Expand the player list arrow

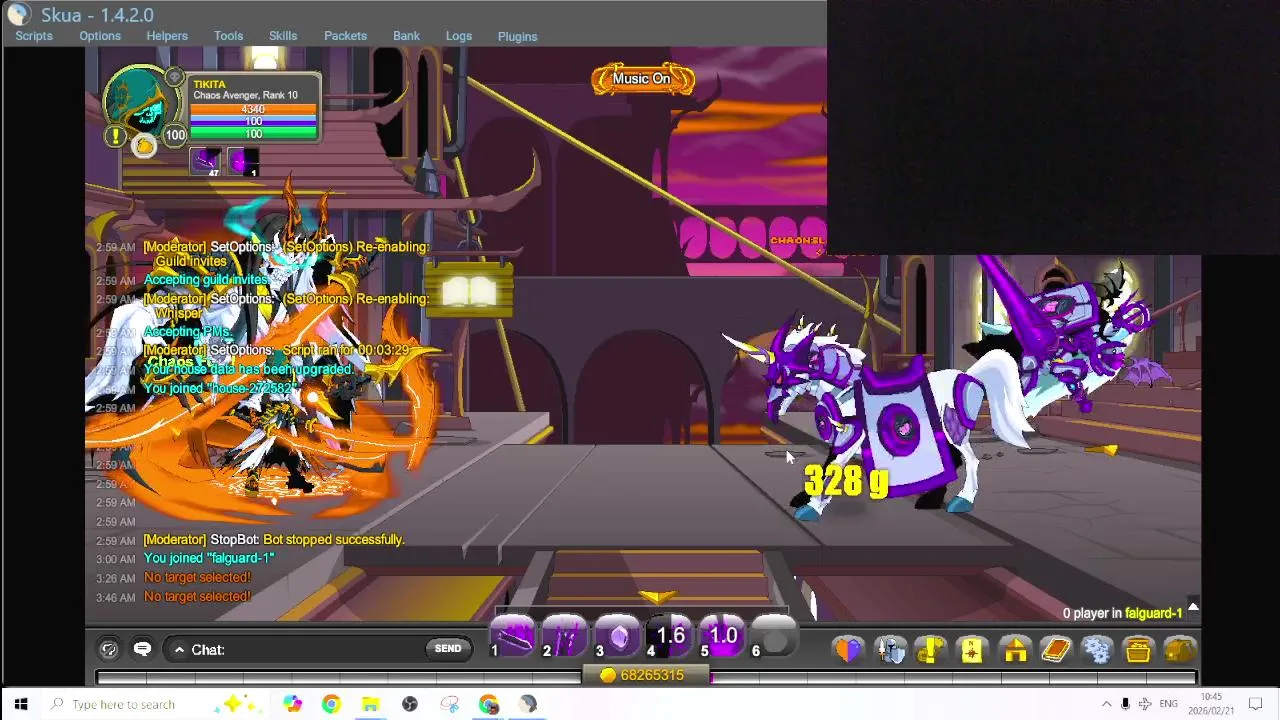(x=1192, y=608)
